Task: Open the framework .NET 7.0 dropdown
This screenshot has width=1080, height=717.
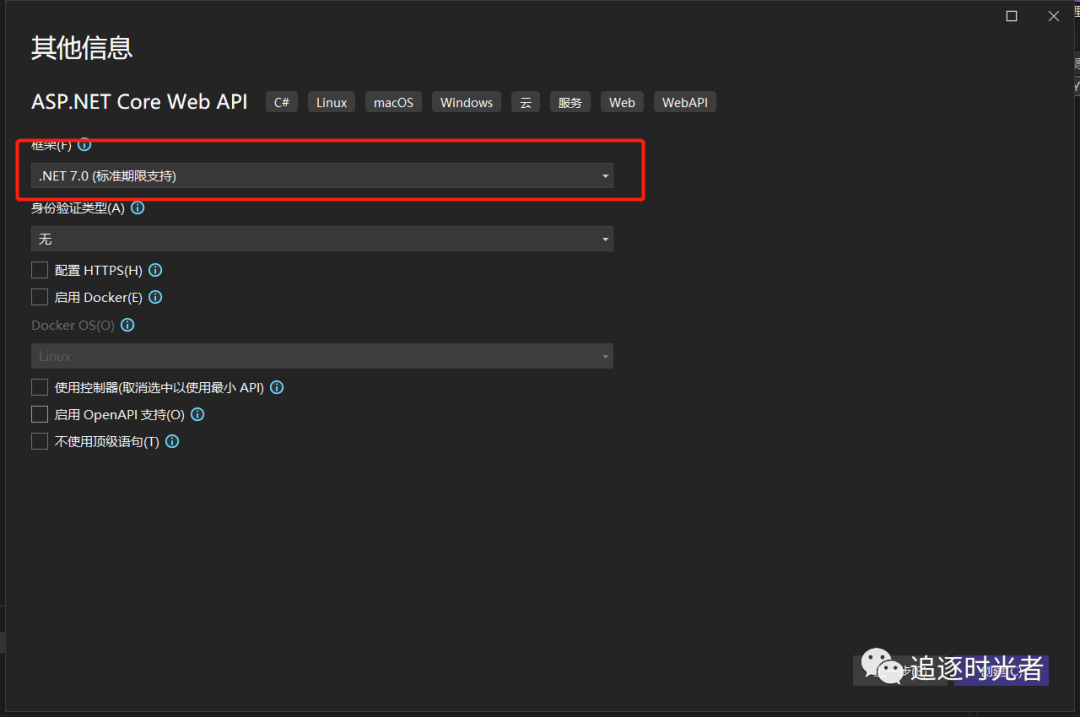Action: (x=322, y=176)
